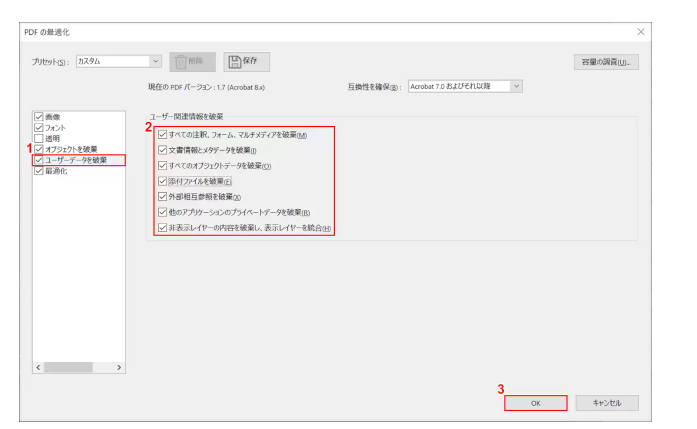Click the 保存 (Save) preset button
This screenshot has width=697, height=429.
click(x=247, y=61)
